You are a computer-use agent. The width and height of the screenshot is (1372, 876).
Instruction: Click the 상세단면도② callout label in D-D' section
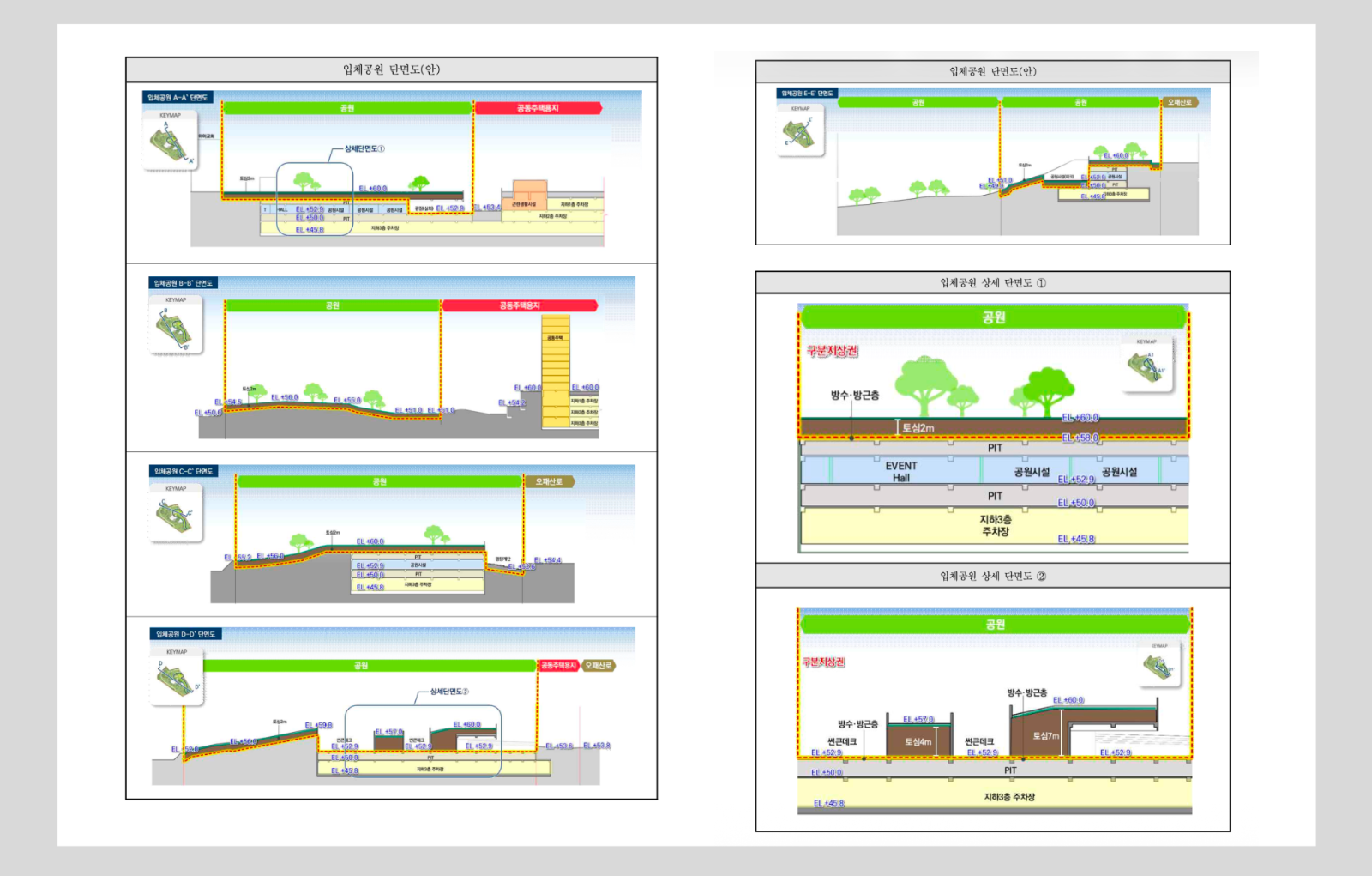pyautogui.click(x=449, y=692)
